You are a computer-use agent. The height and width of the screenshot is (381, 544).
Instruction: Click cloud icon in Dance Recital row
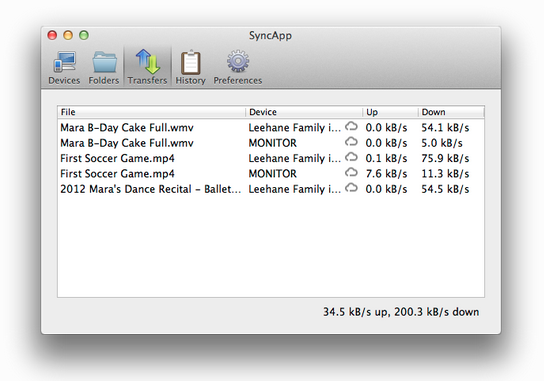[x=351, y=187]
